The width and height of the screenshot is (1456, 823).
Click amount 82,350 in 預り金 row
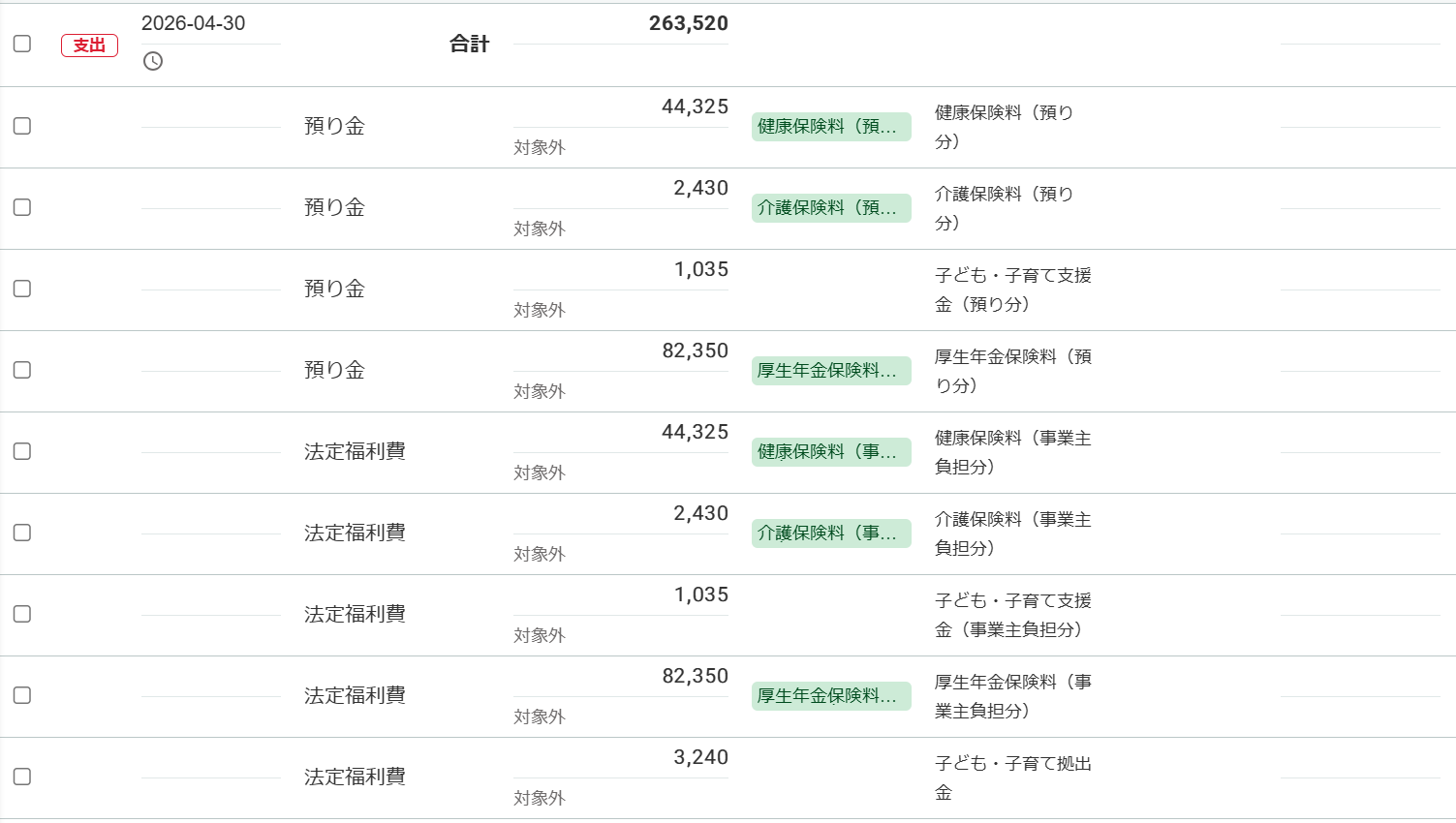tap(695, 351)
